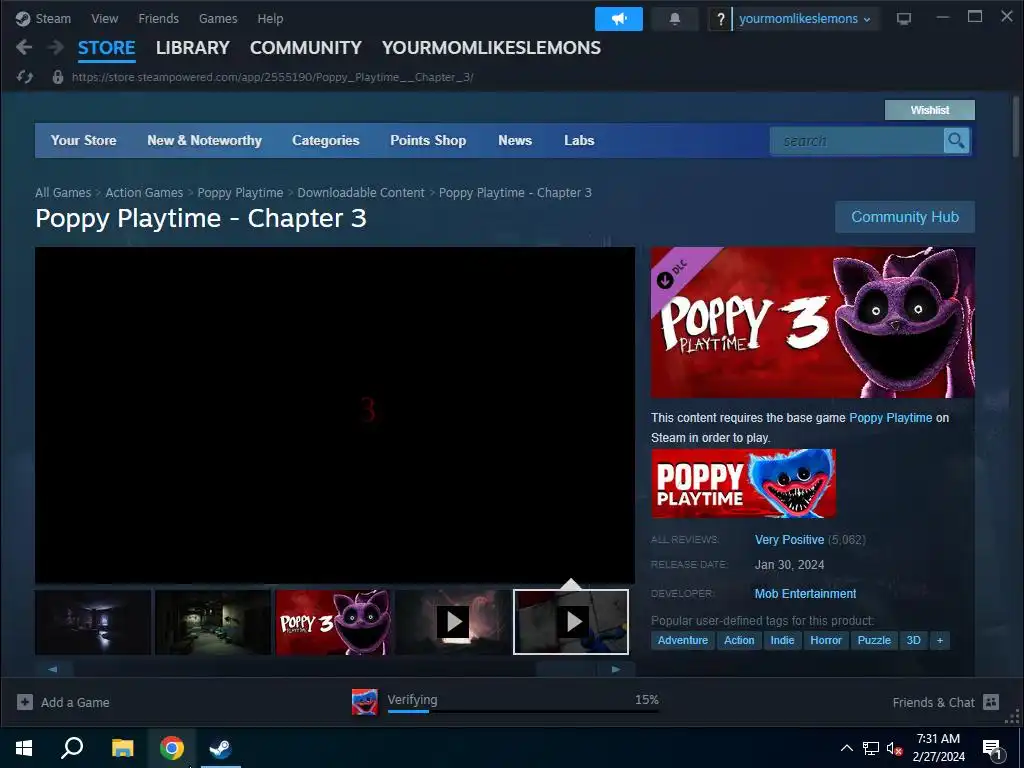Open the Windows notification center
Image resolution: width=1024 pixels, height=768 pixels.
point(992,750)
